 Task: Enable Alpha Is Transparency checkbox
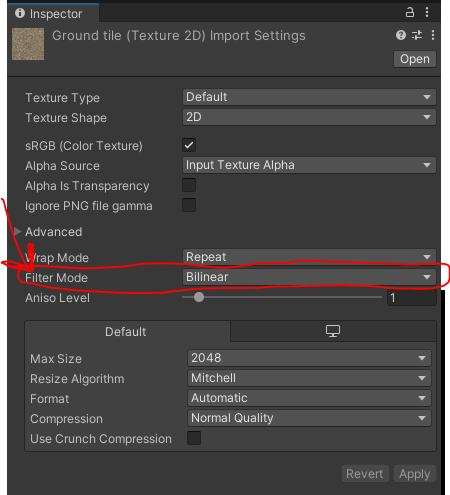pyautogui.click(x=189, y=185)
